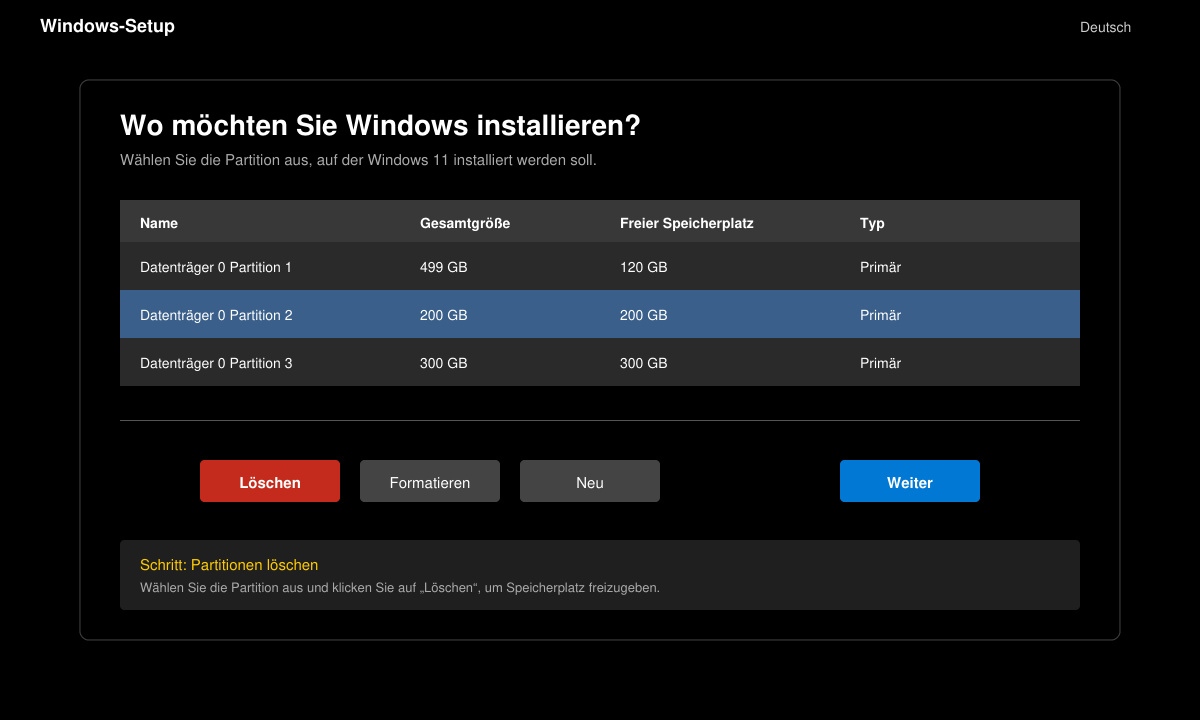
Task: Select the Datenträger 0 Partition 3 row
Action: tap(600, 363)
